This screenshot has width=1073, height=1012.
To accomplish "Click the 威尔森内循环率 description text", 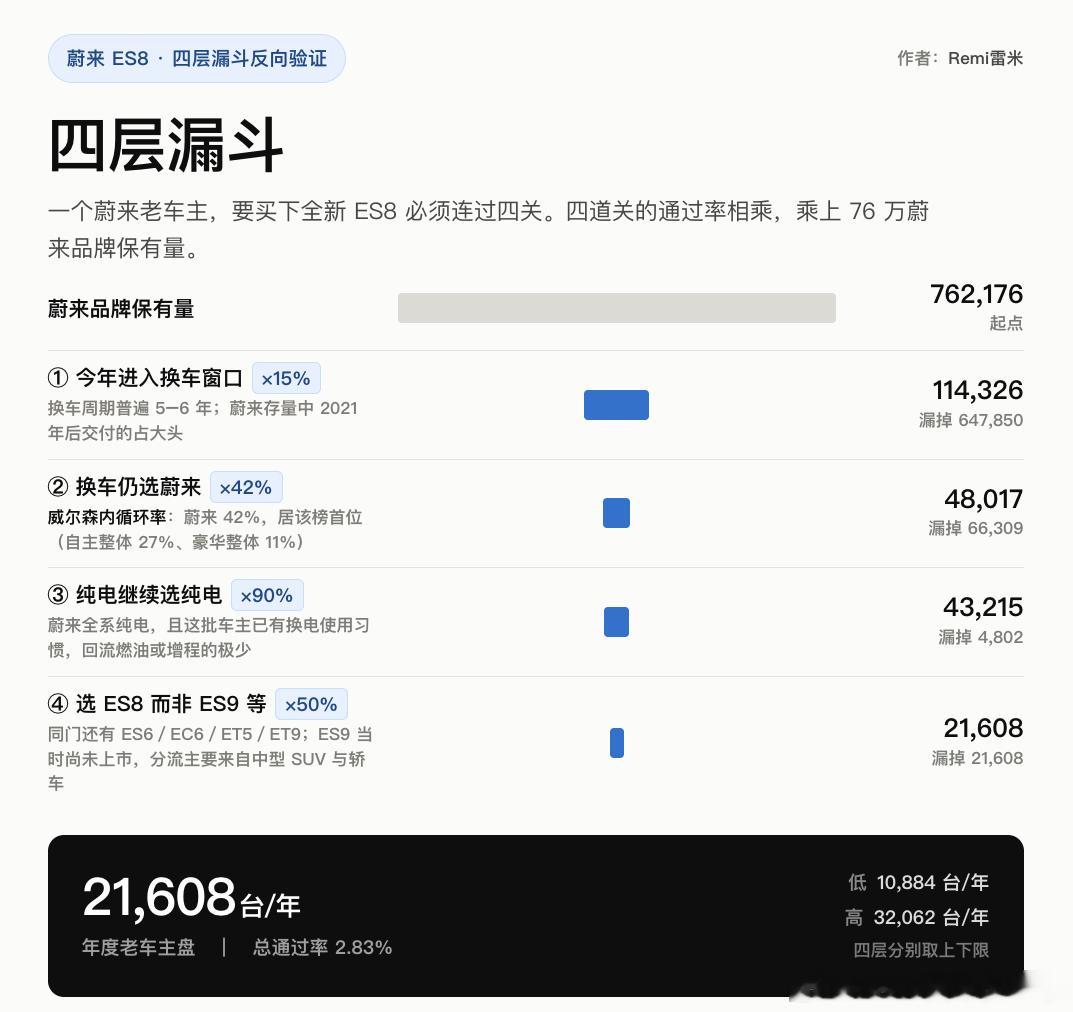I will (205, 530).
